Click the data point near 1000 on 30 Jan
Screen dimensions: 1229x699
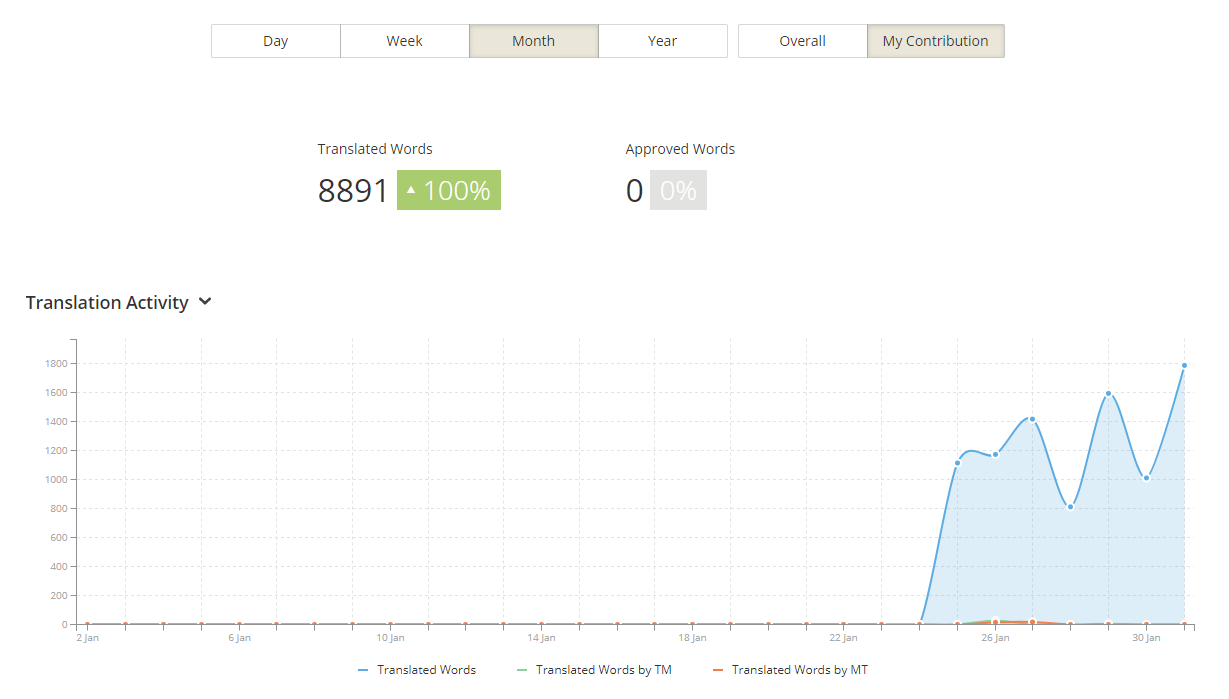coord(1146,478)
